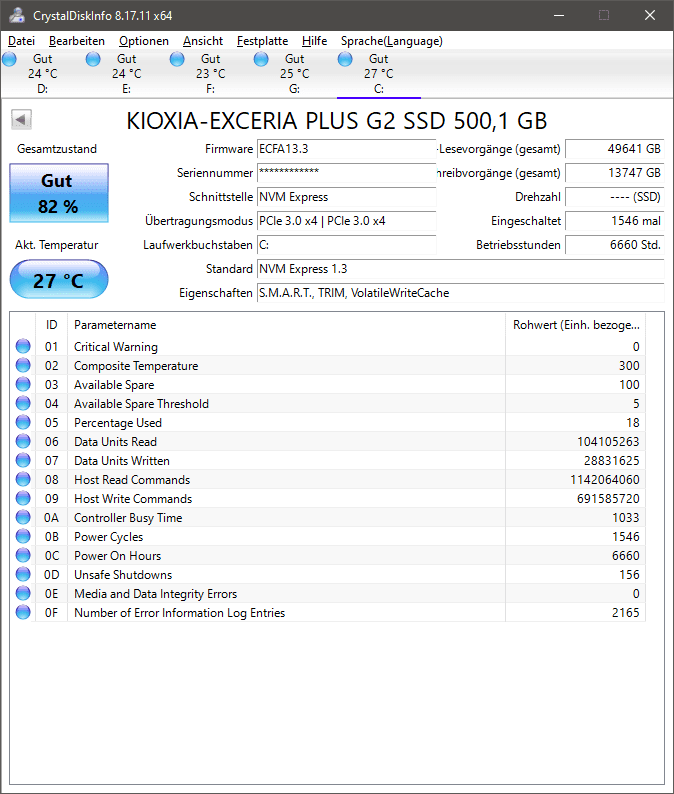The width and height of the screenshot is (674, 794).
Task: Click status orb for Host Read Commands row
Action: (x=23, y=479)
